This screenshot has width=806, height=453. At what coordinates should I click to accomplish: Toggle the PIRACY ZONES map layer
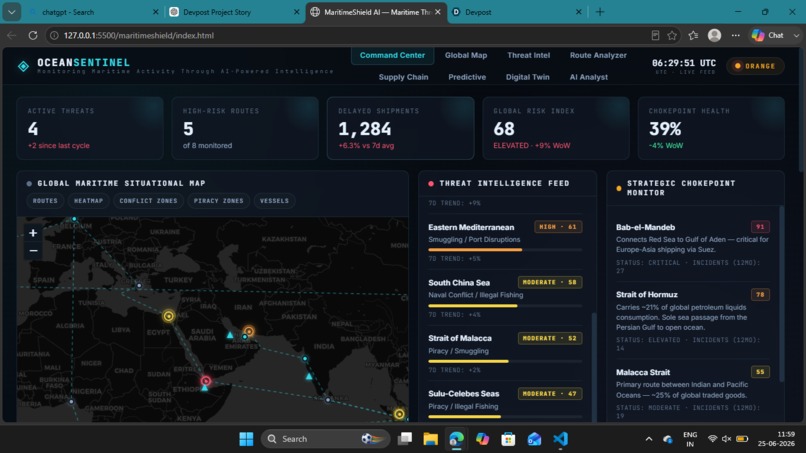(218, 201)
